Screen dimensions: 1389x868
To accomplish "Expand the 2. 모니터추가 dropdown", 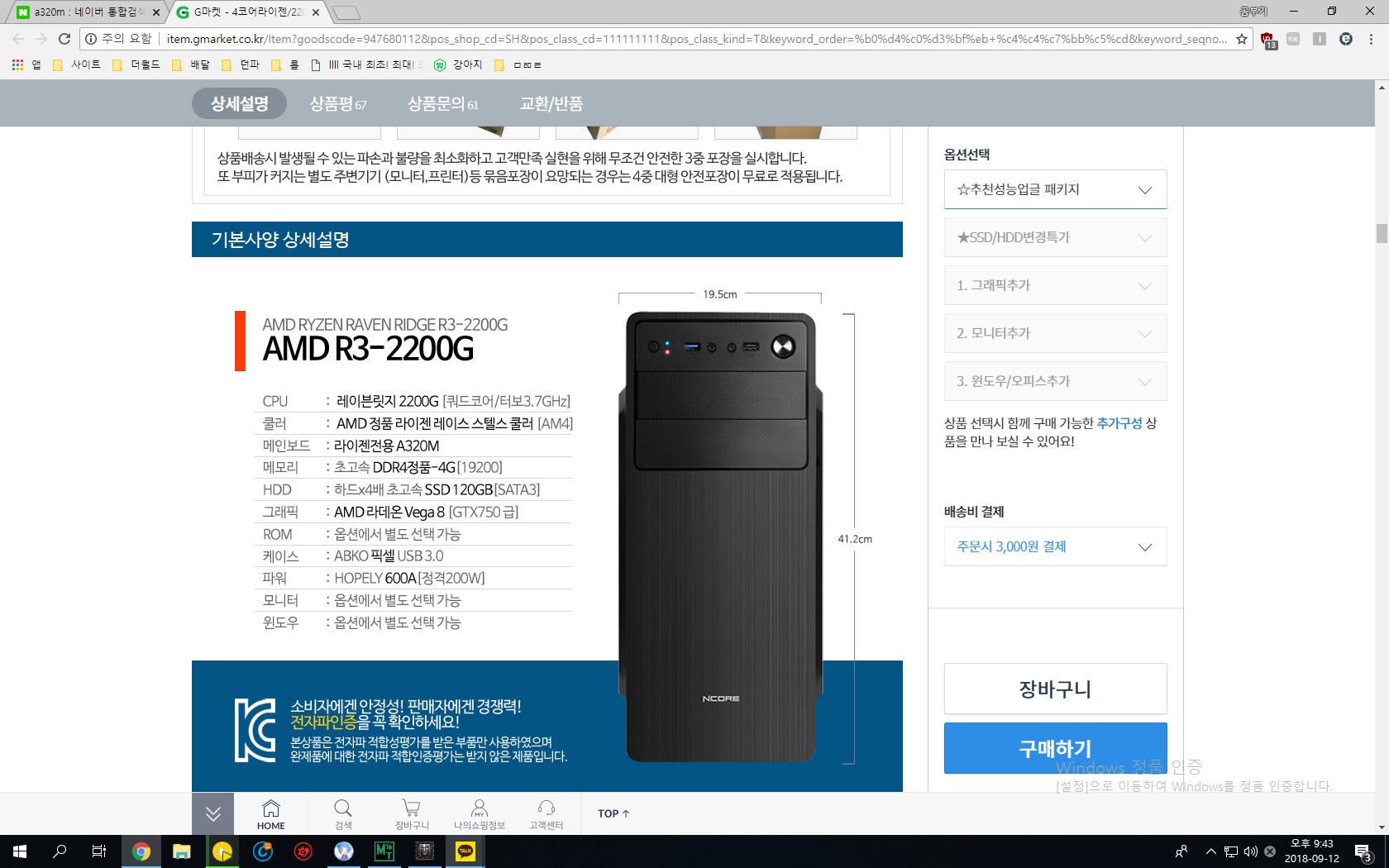I will 1055,333.
